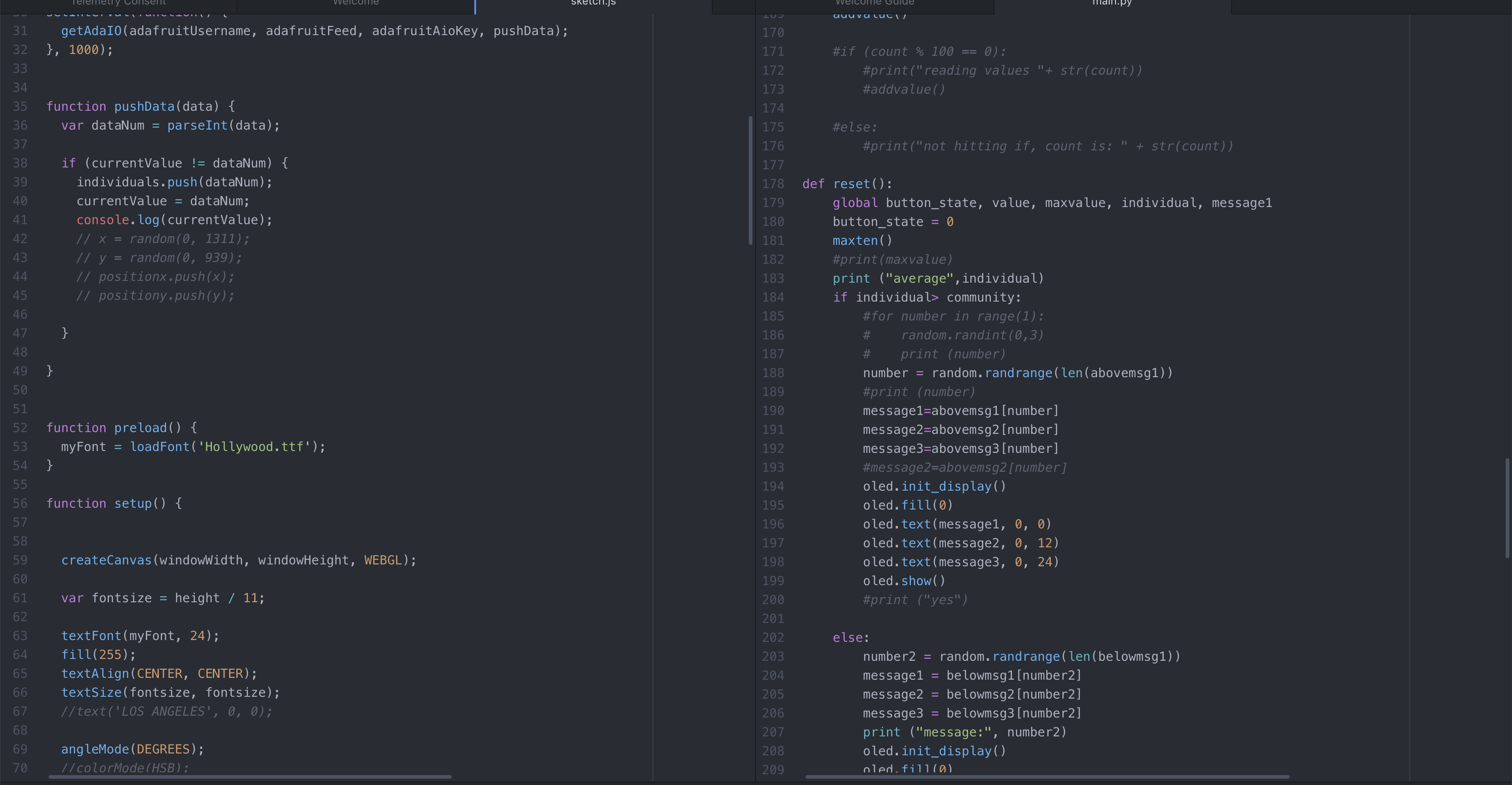The image size is (1512, 785).
Task: Click 'angleMode(DEGREES);' line
Action: click(133, 749)
